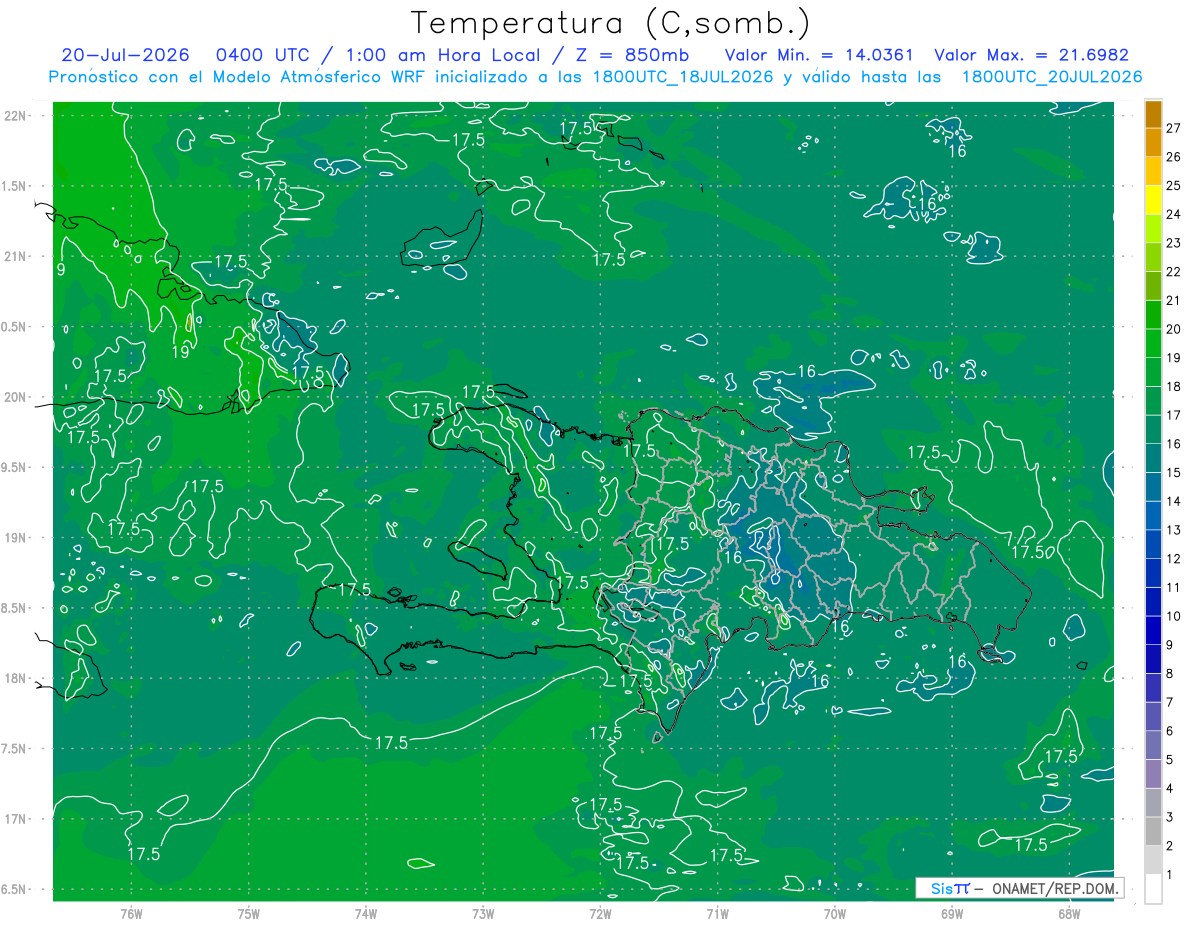This screenshot has width=1200, height=927.
Task: Click the '73W' longitude axis label
Action: tap(483, 913)
